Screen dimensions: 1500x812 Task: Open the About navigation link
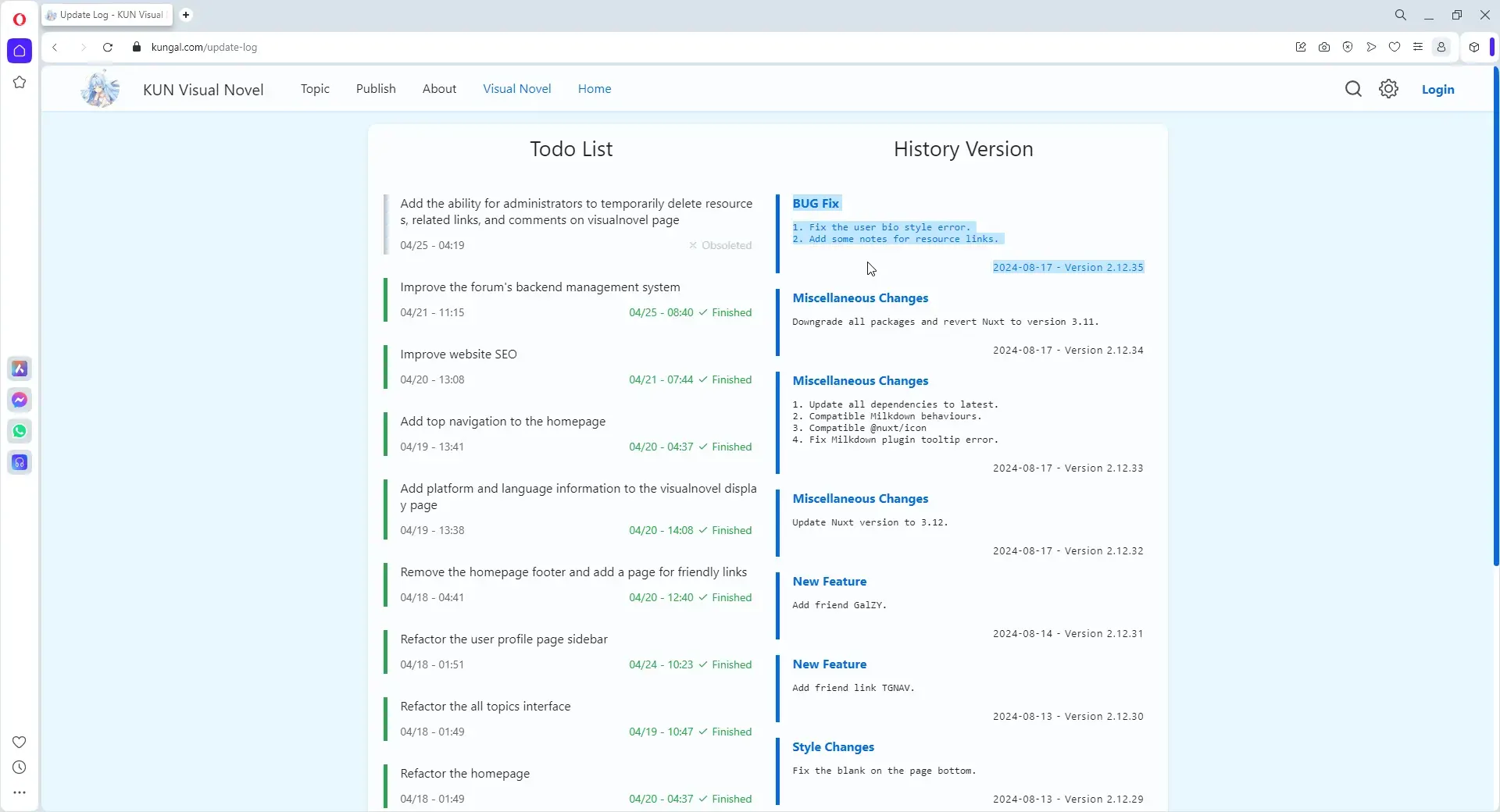[x=439, y=89]
